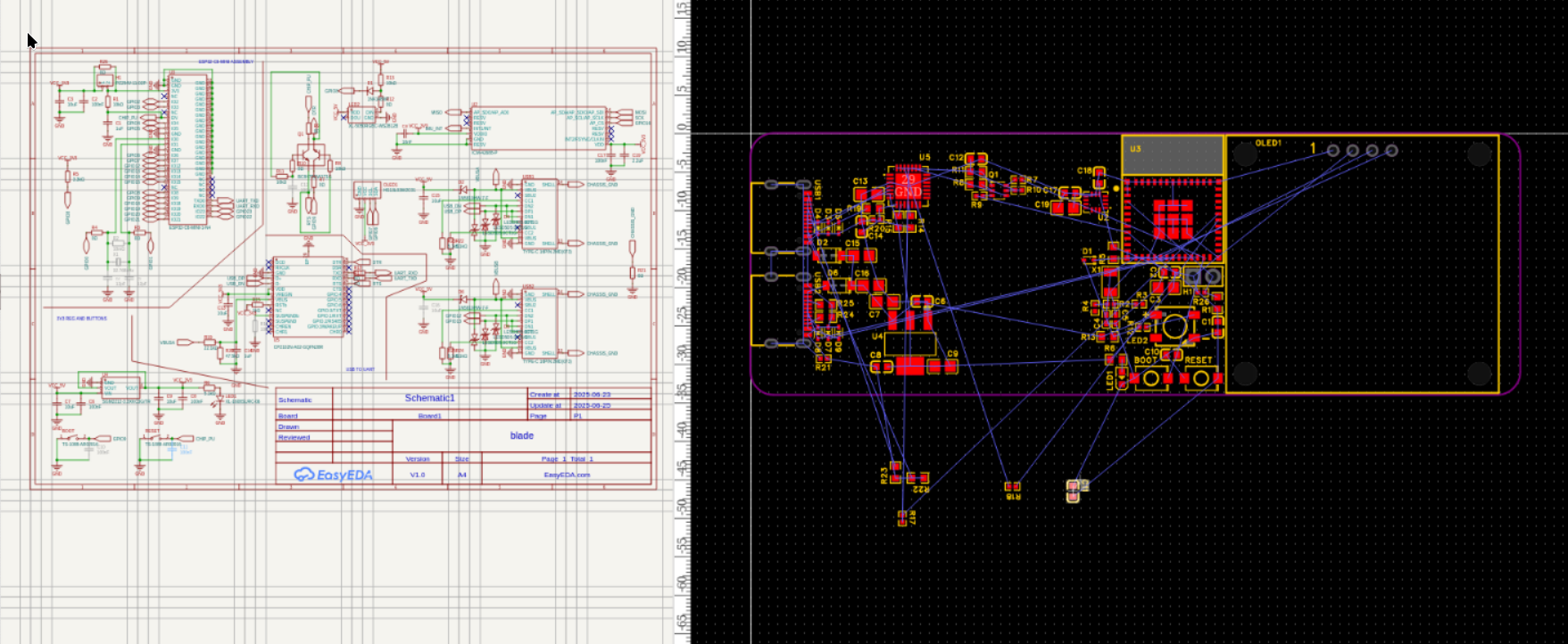The height and width of the screenshot is (644, 1568).
Task: Click the stray R16 resistor below the board
Action: tap(1011, 487)
